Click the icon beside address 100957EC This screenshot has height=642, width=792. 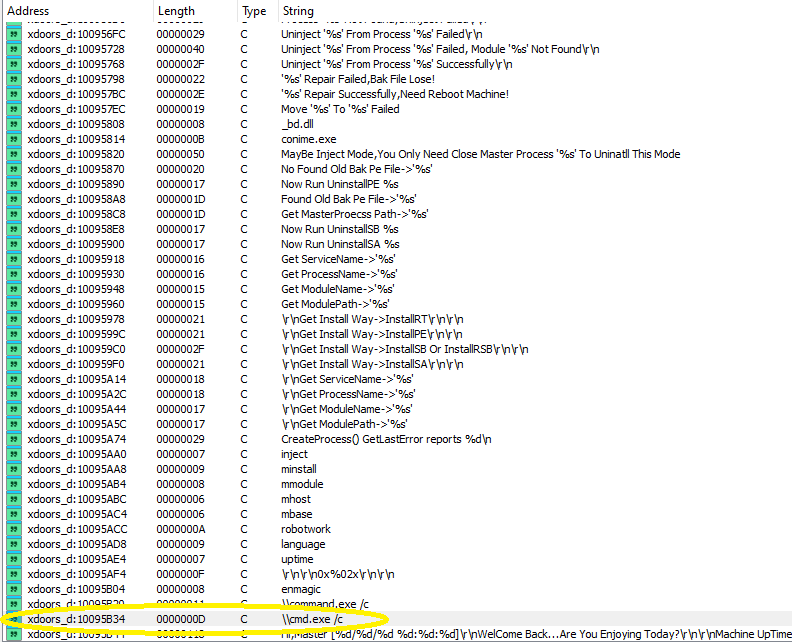tap(14, 109)
